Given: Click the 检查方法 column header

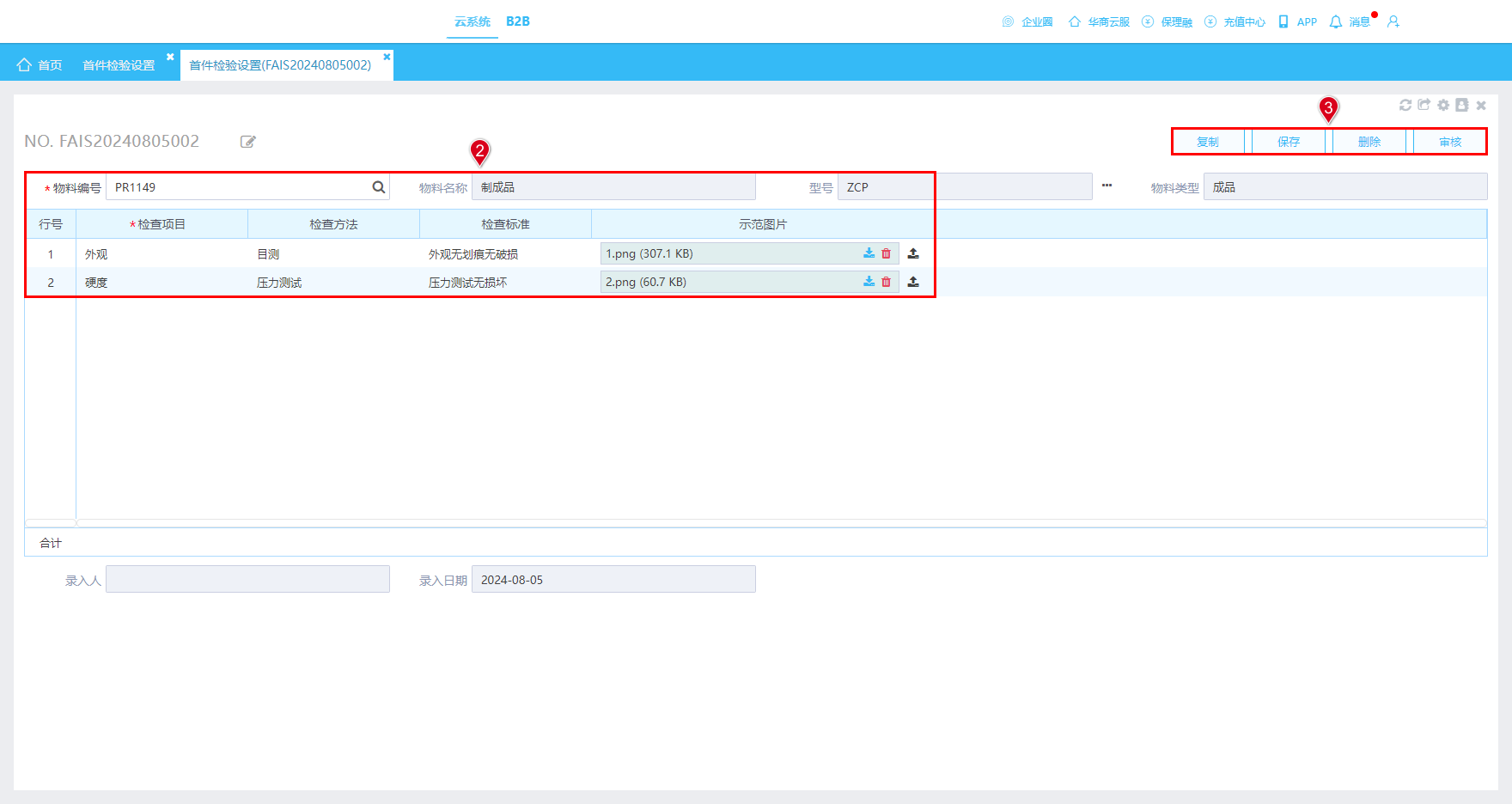Looking at the screenshot, I should [x=333, y=224].
